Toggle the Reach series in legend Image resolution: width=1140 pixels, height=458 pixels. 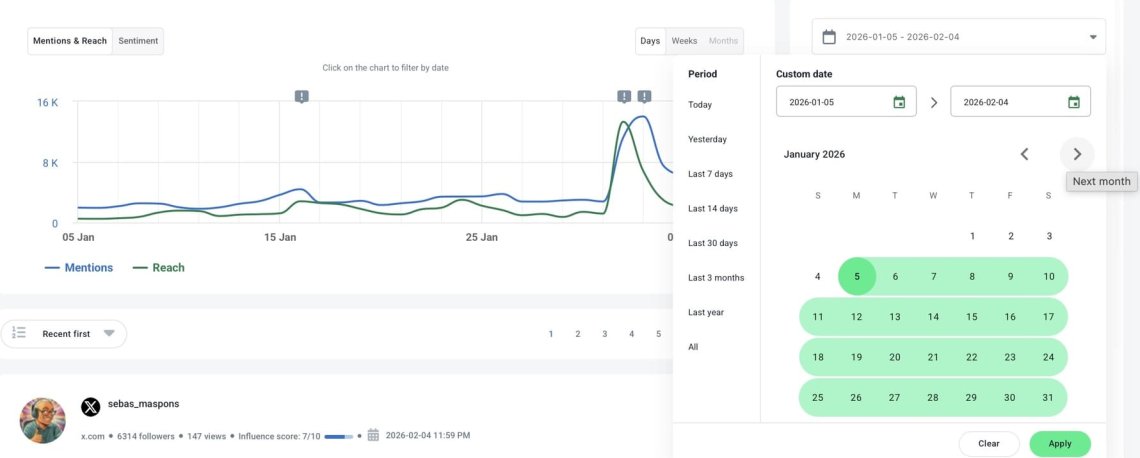click(159, 268)
